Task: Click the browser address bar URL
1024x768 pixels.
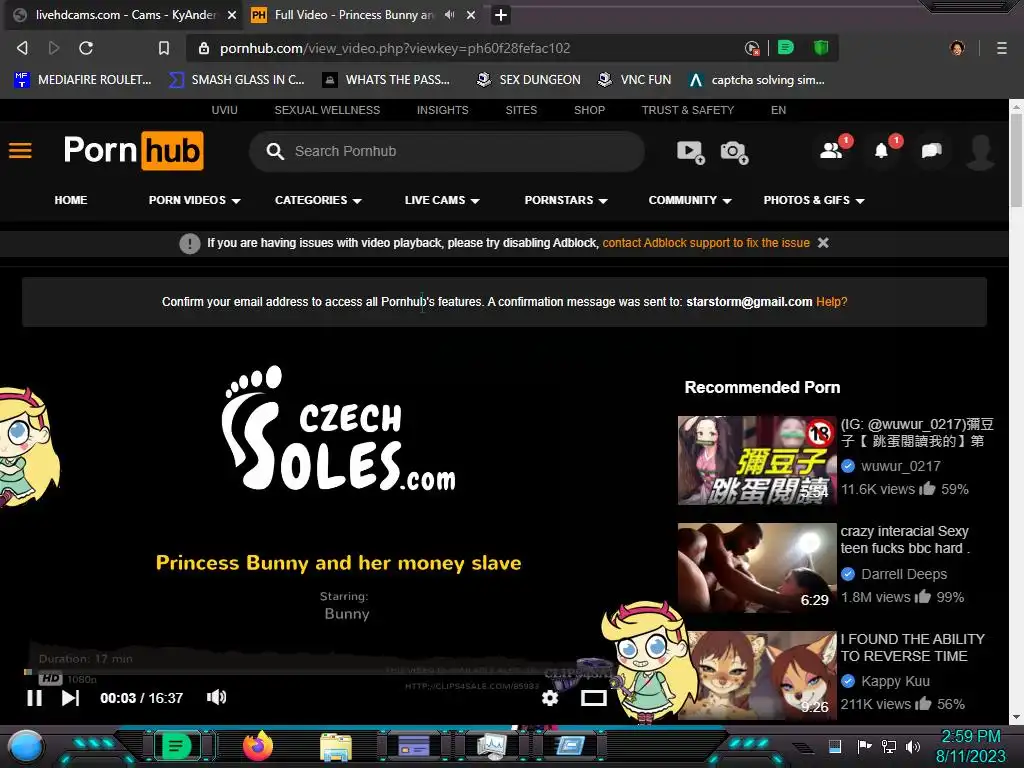Action: [x=395, y=48]
